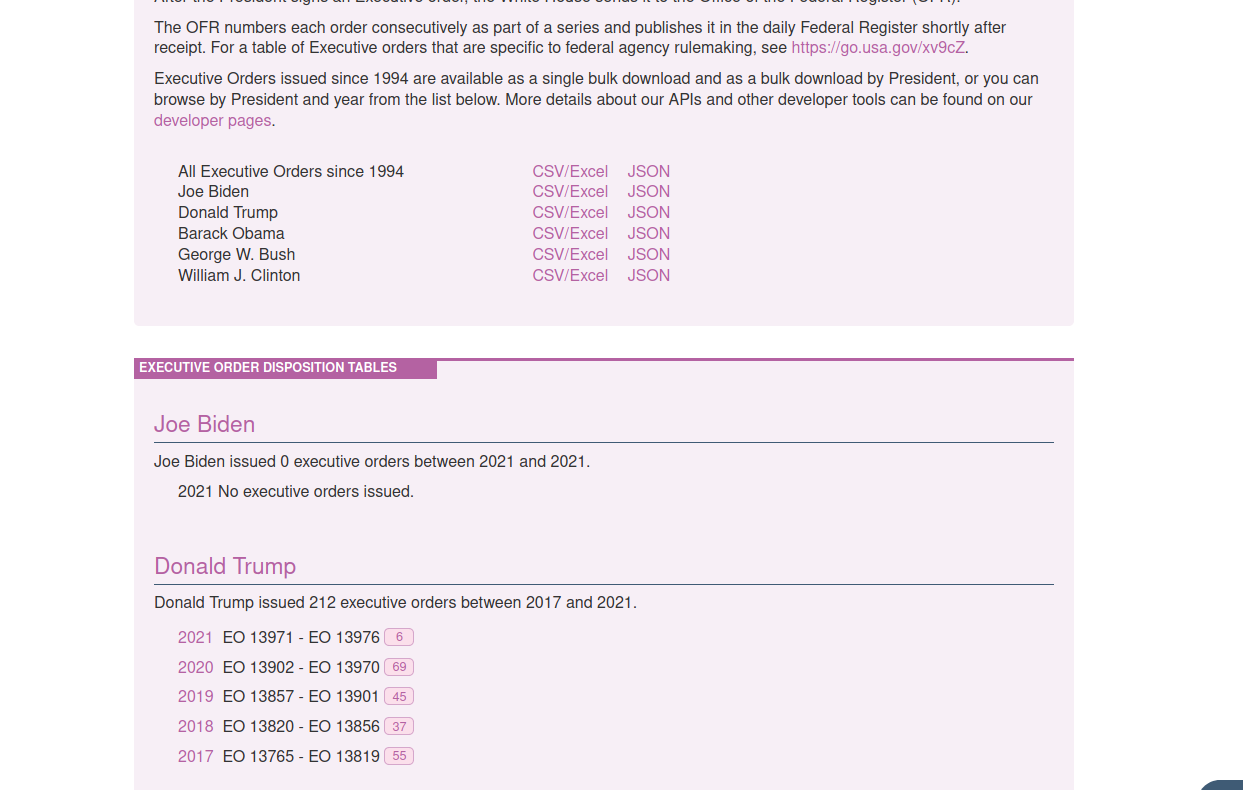Click the 'Barack Obama' row label
This screenshot has height=790, width=1243.
(231, 234)
